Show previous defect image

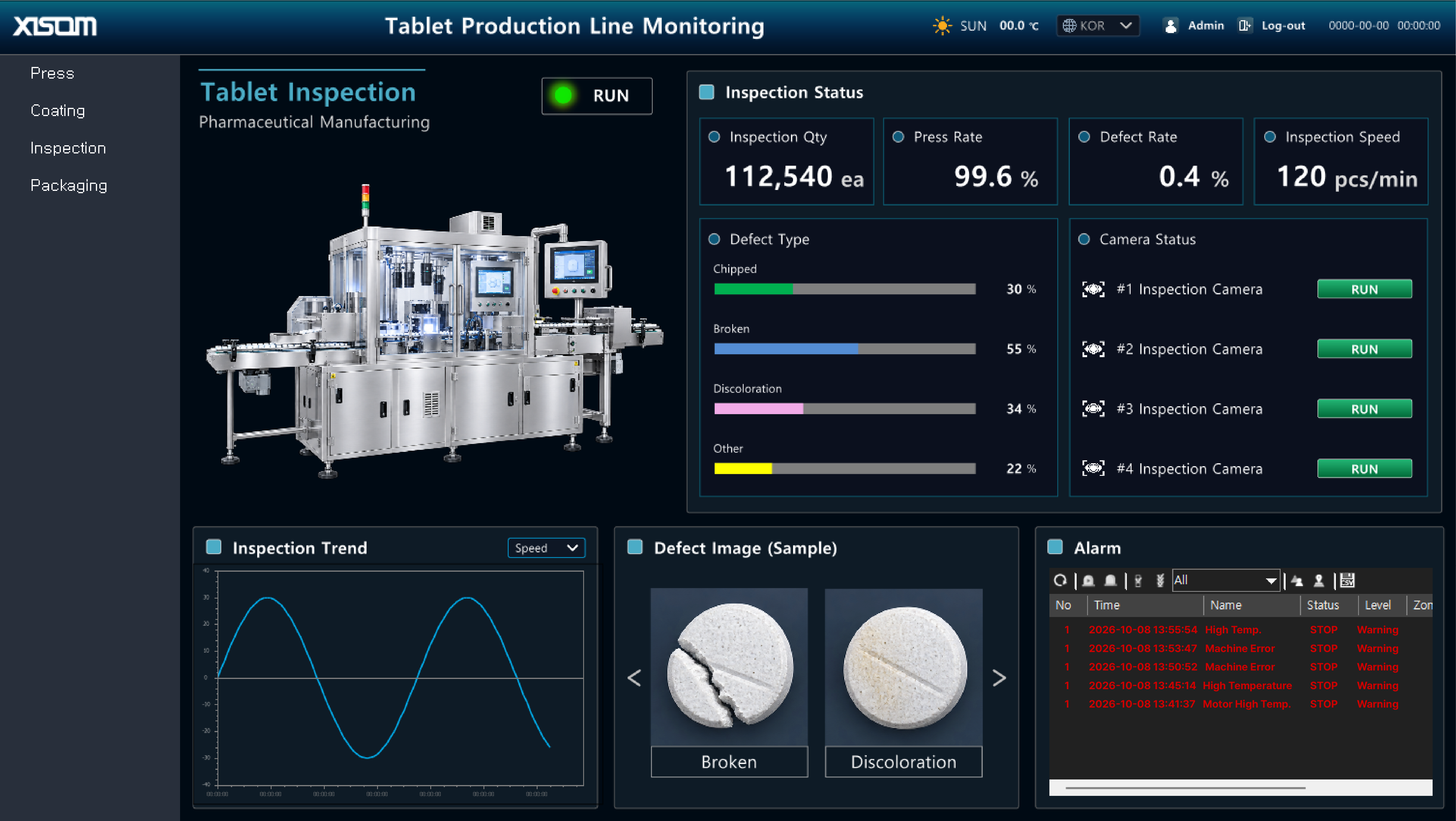click(634, 678)
